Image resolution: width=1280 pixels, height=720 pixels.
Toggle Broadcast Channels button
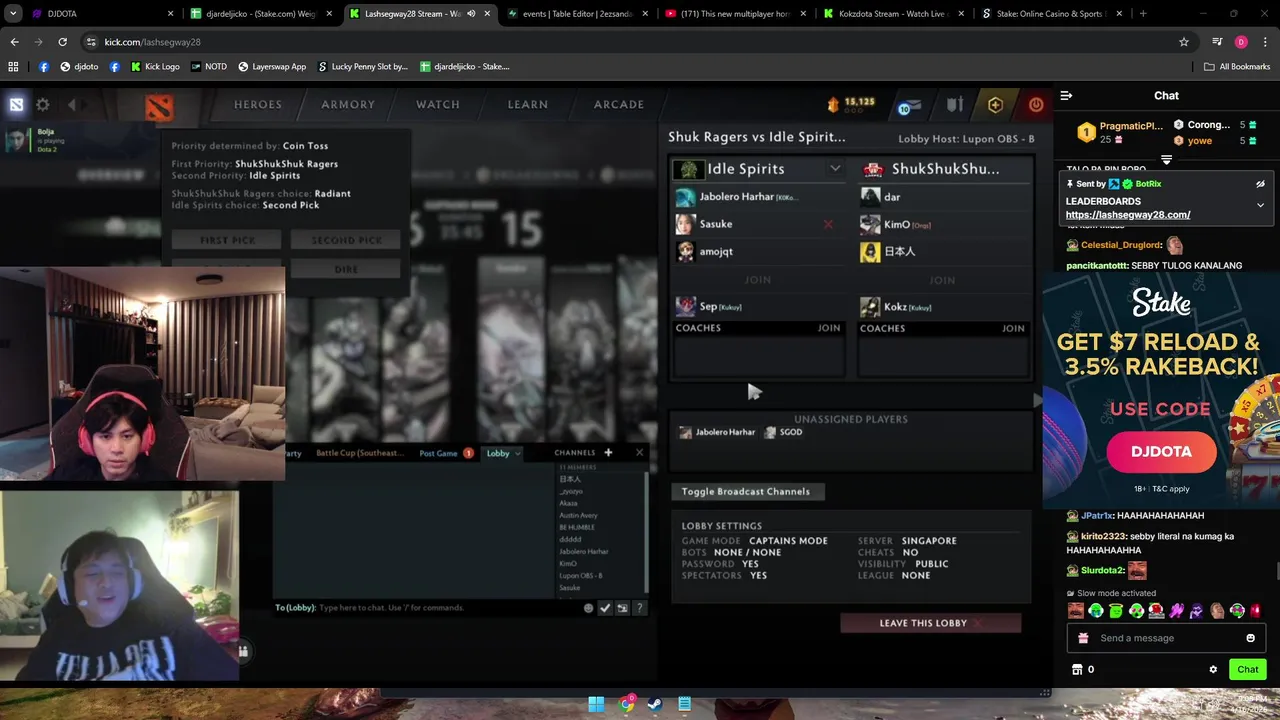746,491
